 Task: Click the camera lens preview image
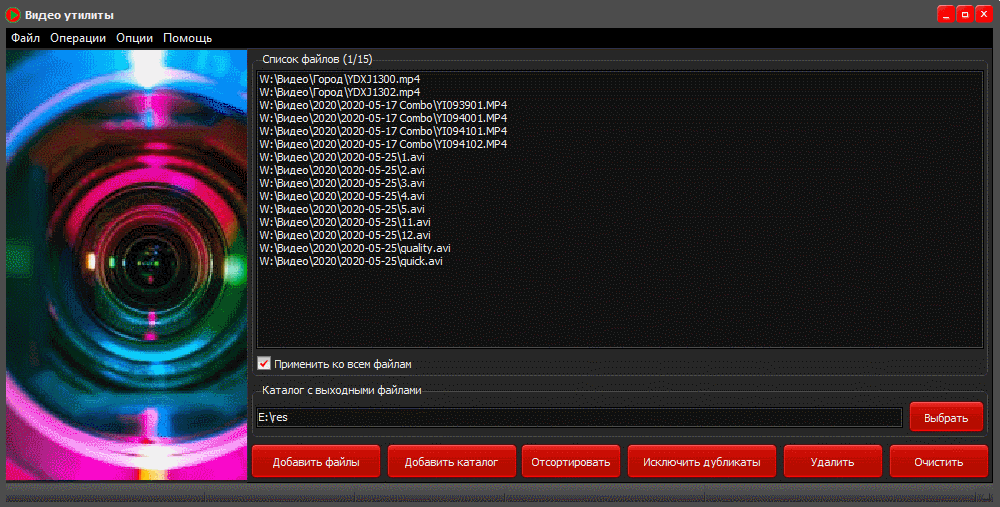click(x=126, y=265)
